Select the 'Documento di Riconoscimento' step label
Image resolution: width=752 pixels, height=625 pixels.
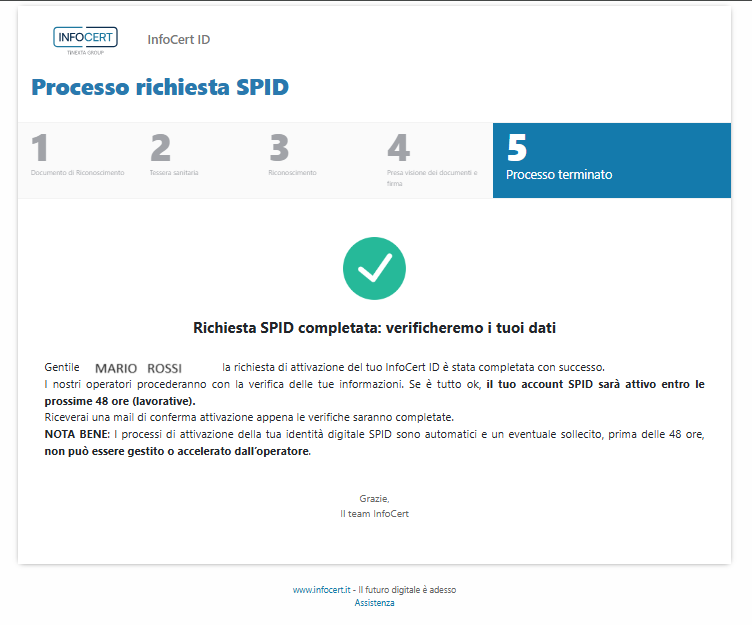(x=78, y=173)
